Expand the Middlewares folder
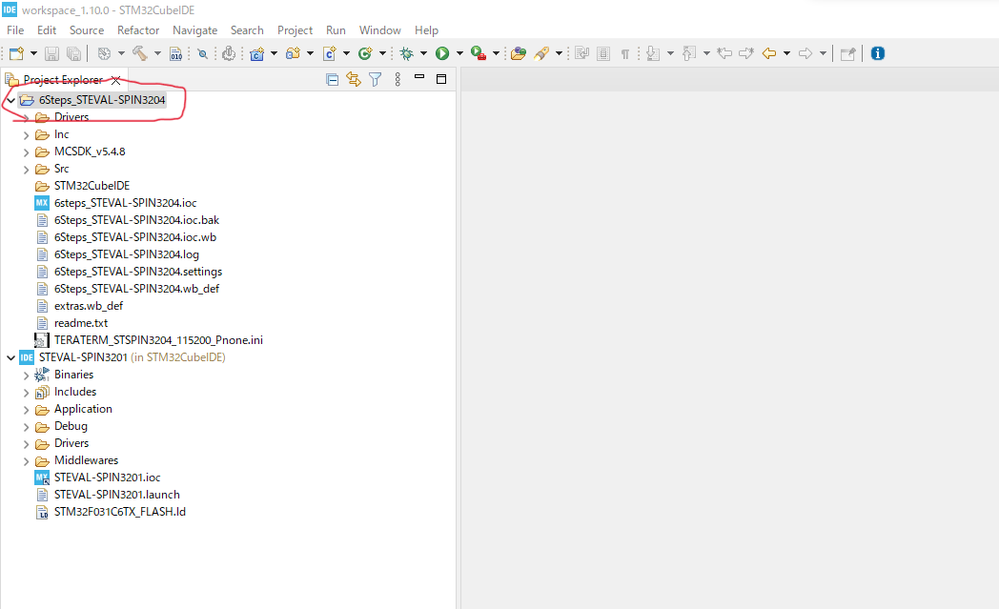999x609 pixels. pyautogui.click(x=26, y=461)
